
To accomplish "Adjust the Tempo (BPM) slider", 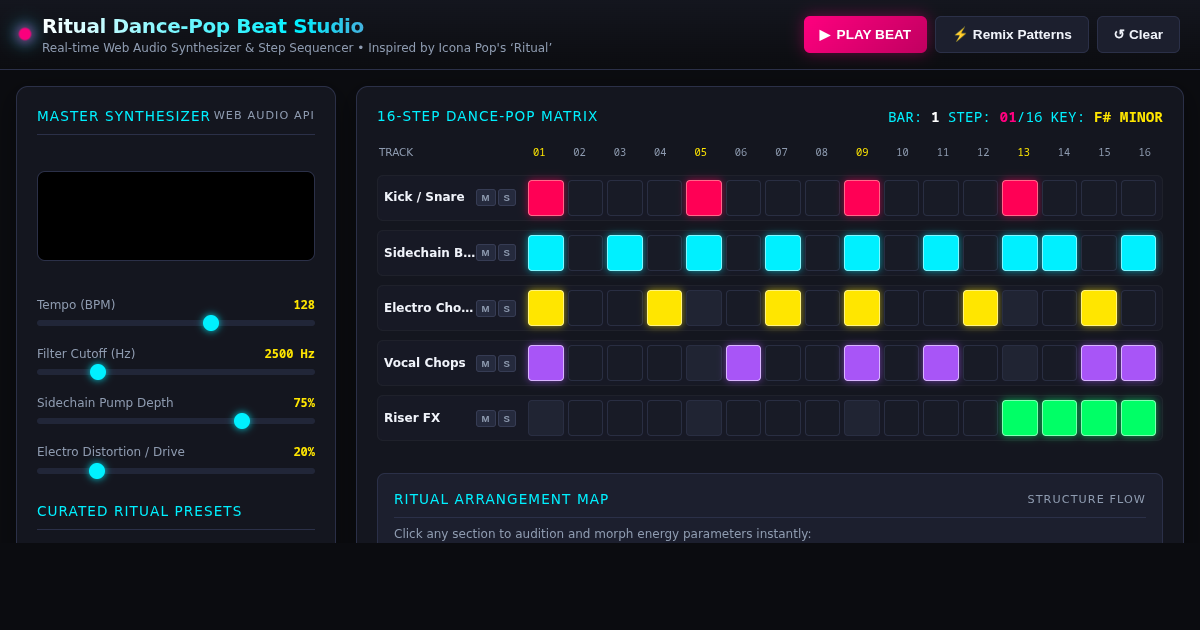I will pos(176,323).
